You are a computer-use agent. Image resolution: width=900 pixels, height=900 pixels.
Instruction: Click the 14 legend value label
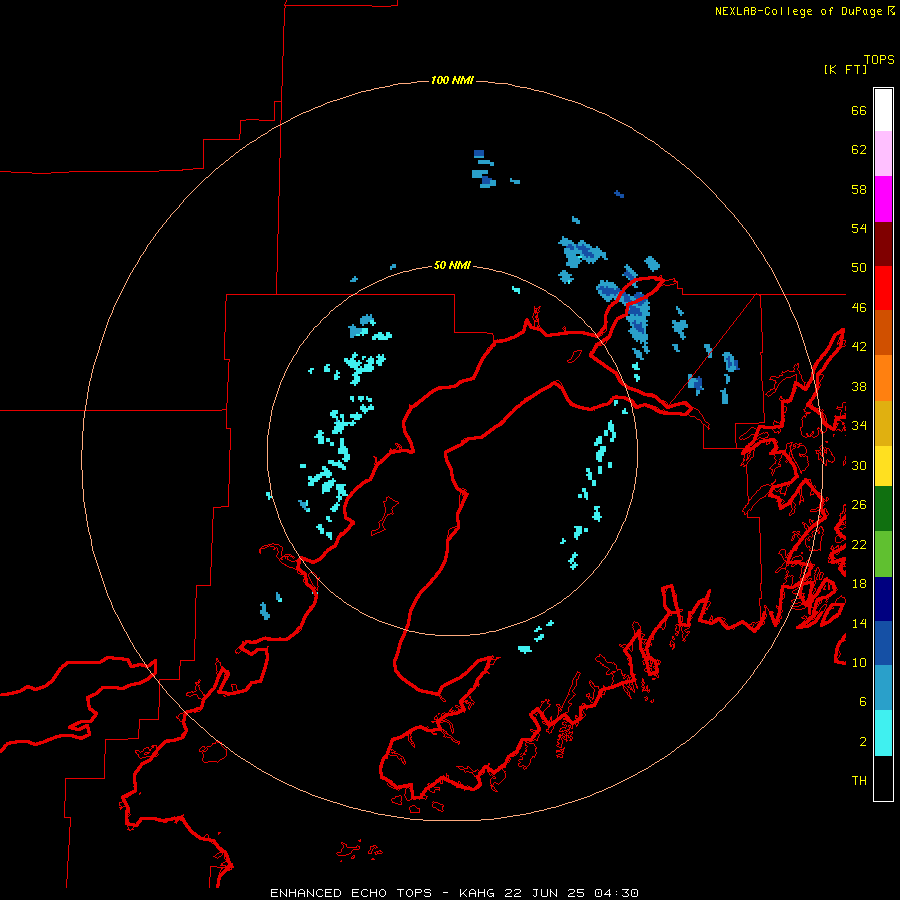click(859, 623)
